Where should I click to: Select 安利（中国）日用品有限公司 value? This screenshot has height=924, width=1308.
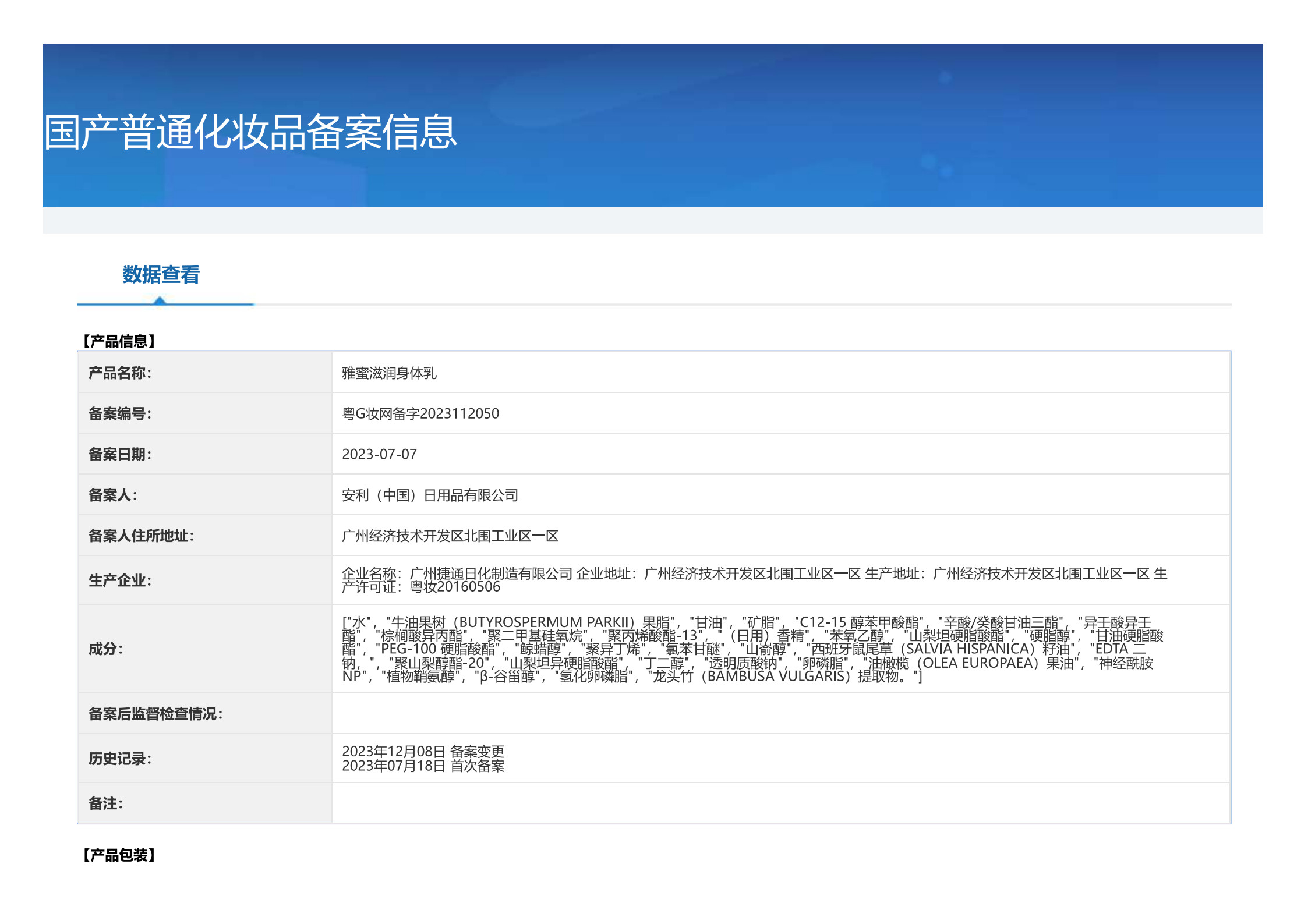tap(430, 495)
